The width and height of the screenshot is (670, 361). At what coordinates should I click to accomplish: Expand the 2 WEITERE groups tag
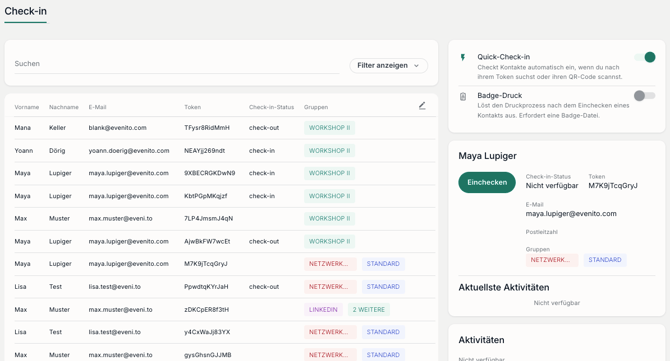click(368, 310)
